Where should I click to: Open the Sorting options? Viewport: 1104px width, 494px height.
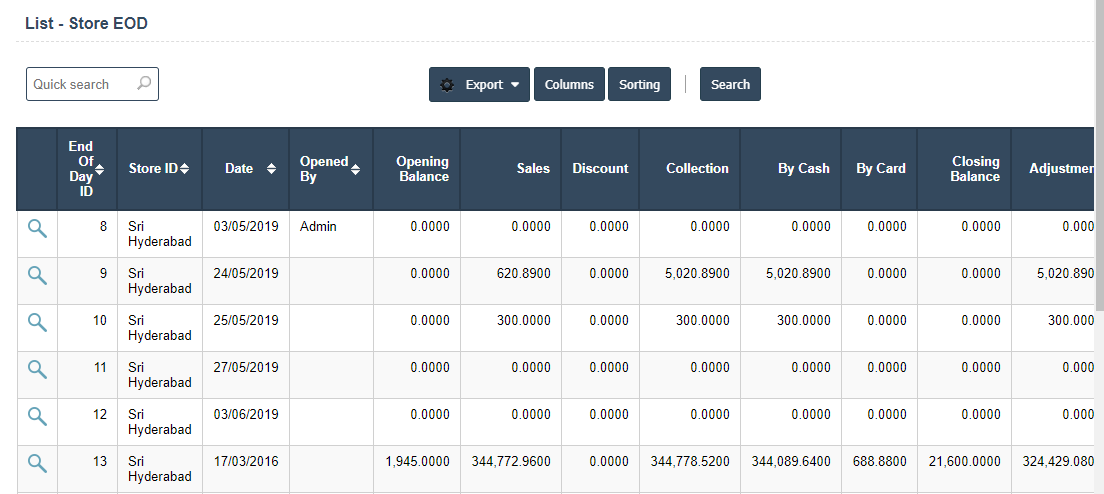click(x=639, y=85)
